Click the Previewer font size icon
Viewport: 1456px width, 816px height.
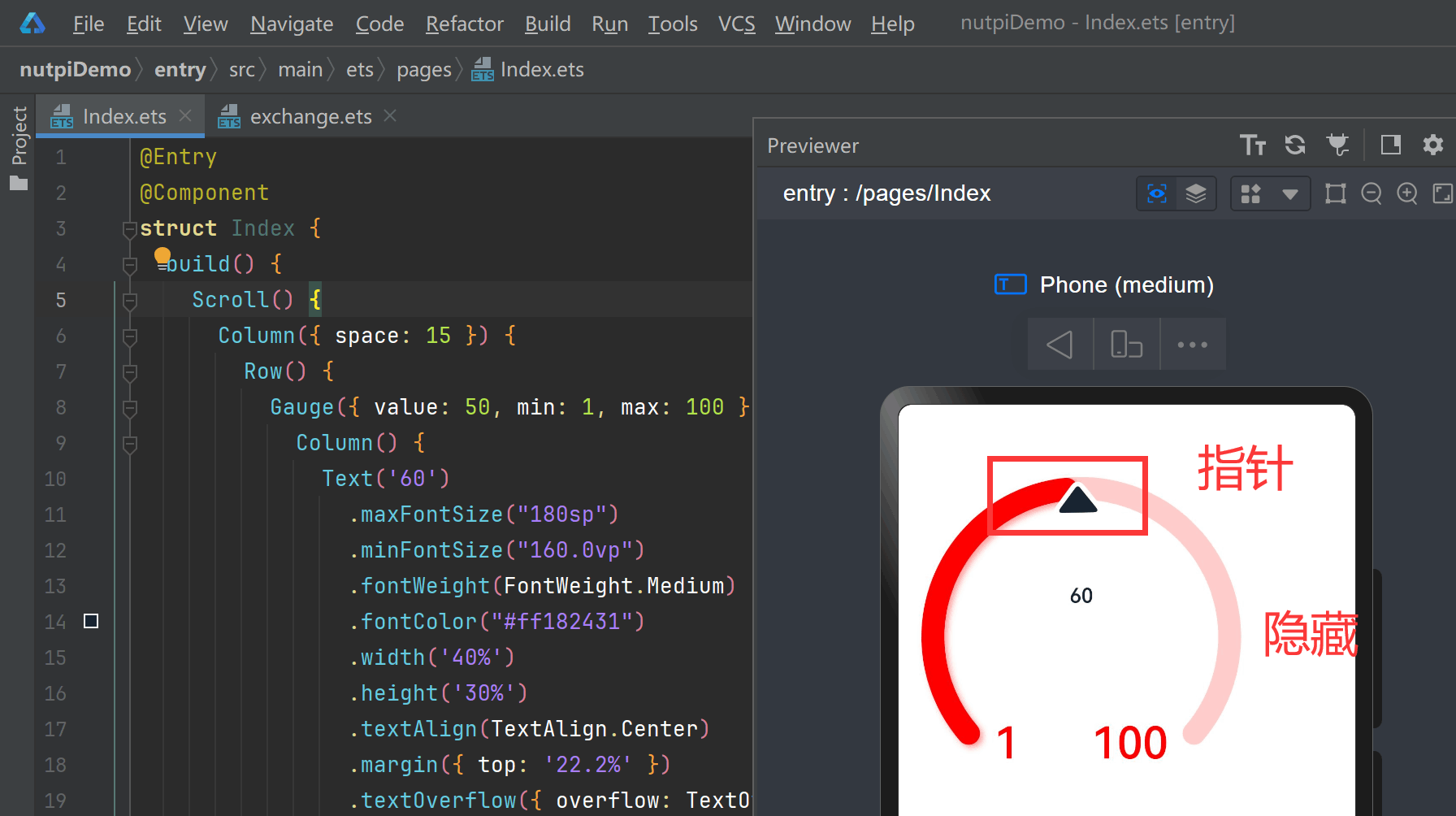(x=1252, y=145)
